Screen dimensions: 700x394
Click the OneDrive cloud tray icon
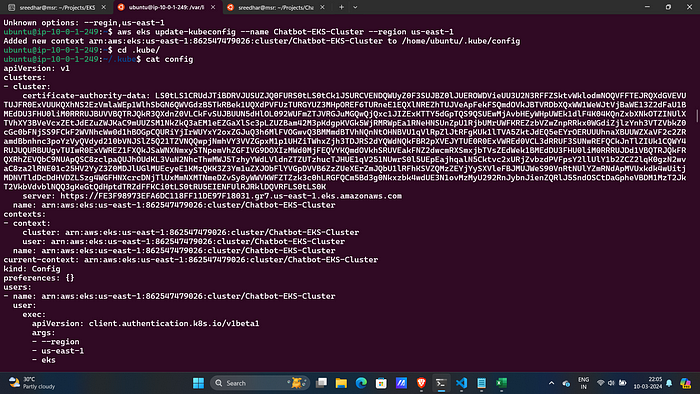(x=566, y=383)
